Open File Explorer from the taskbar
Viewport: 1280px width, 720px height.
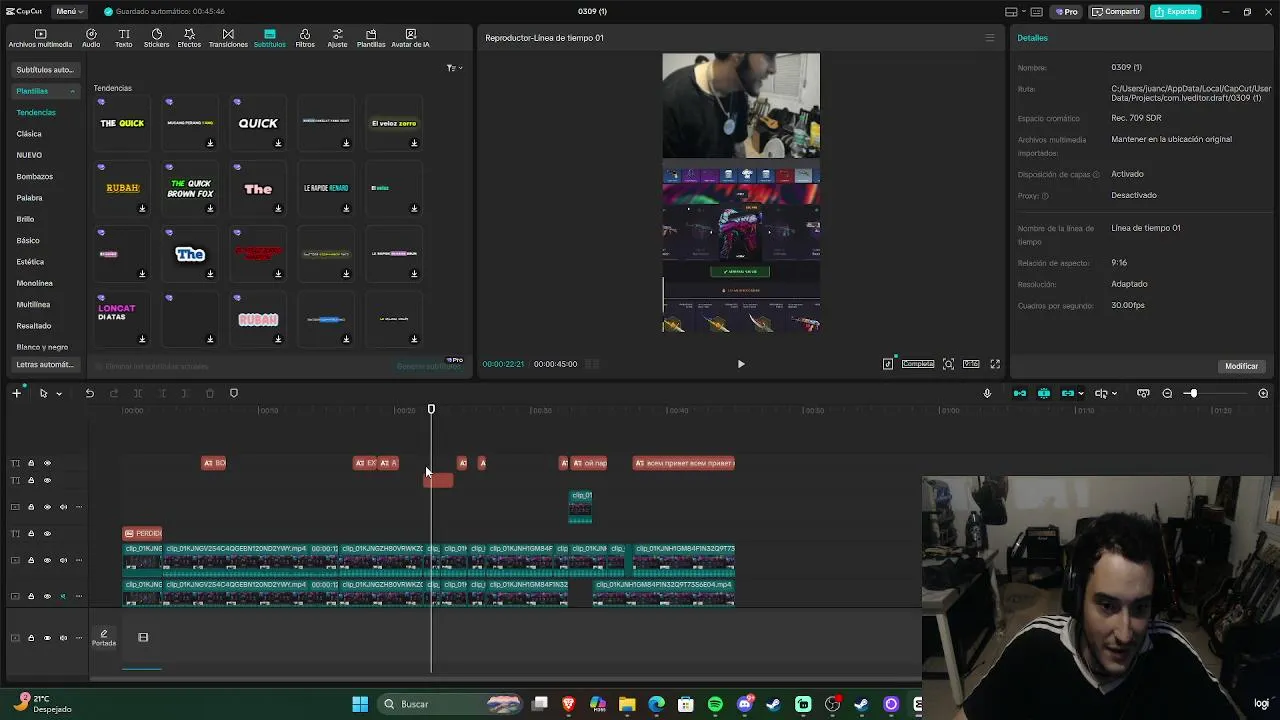tap(627, 704)
